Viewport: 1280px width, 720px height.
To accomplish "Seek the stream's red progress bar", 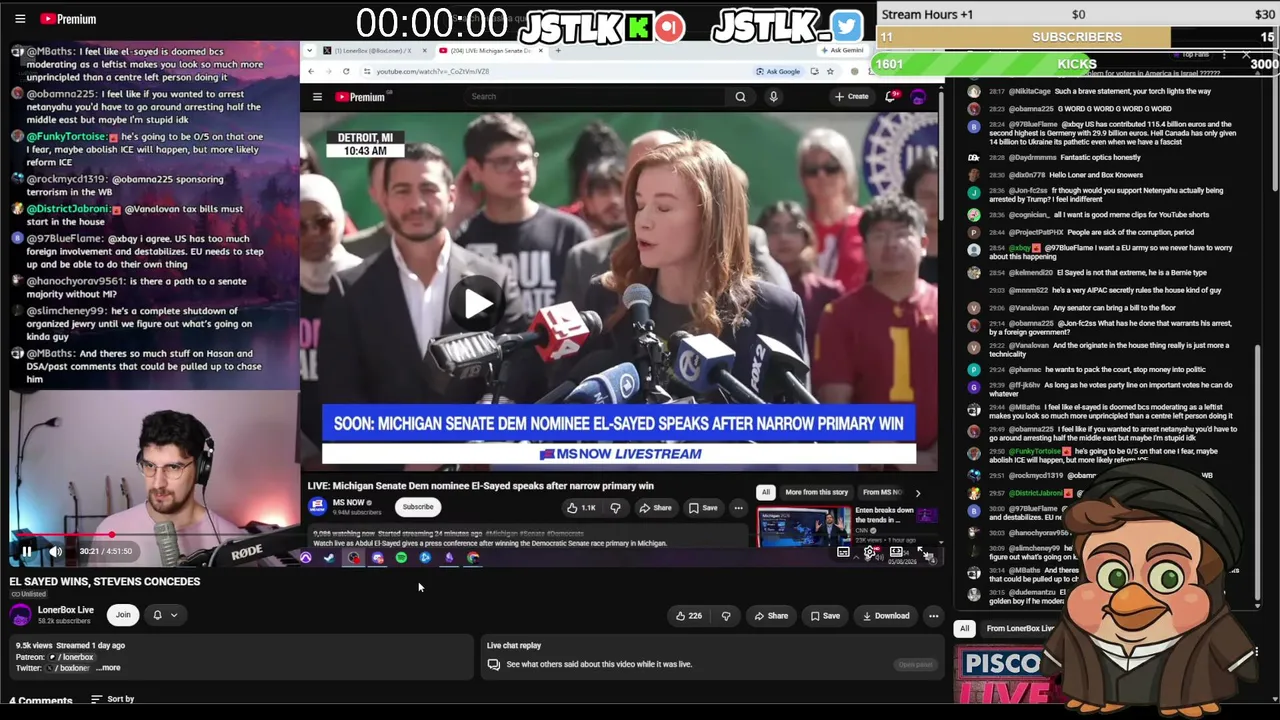I will click(153, 536).
